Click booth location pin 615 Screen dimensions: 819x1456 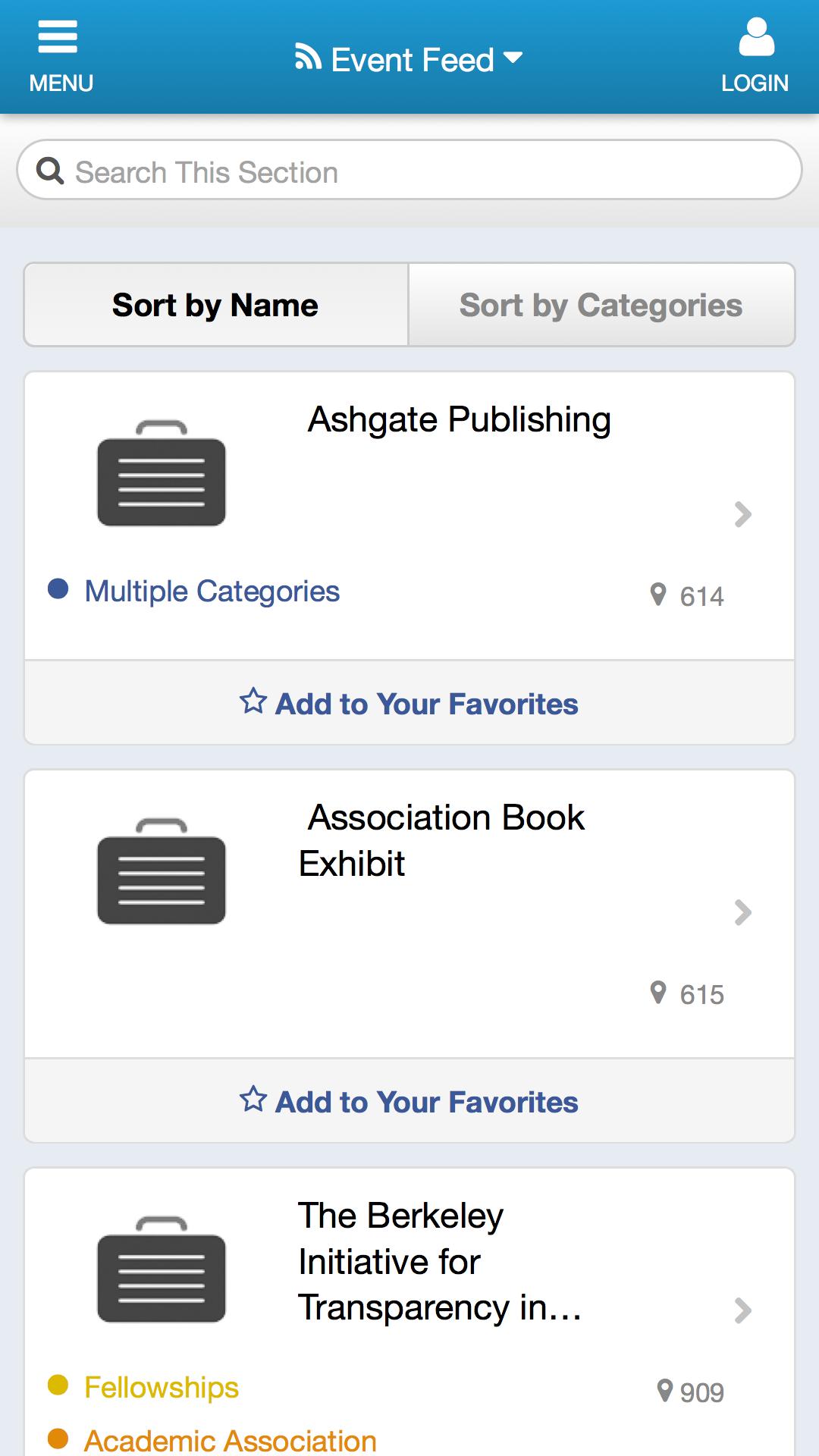tap(658, 993)
